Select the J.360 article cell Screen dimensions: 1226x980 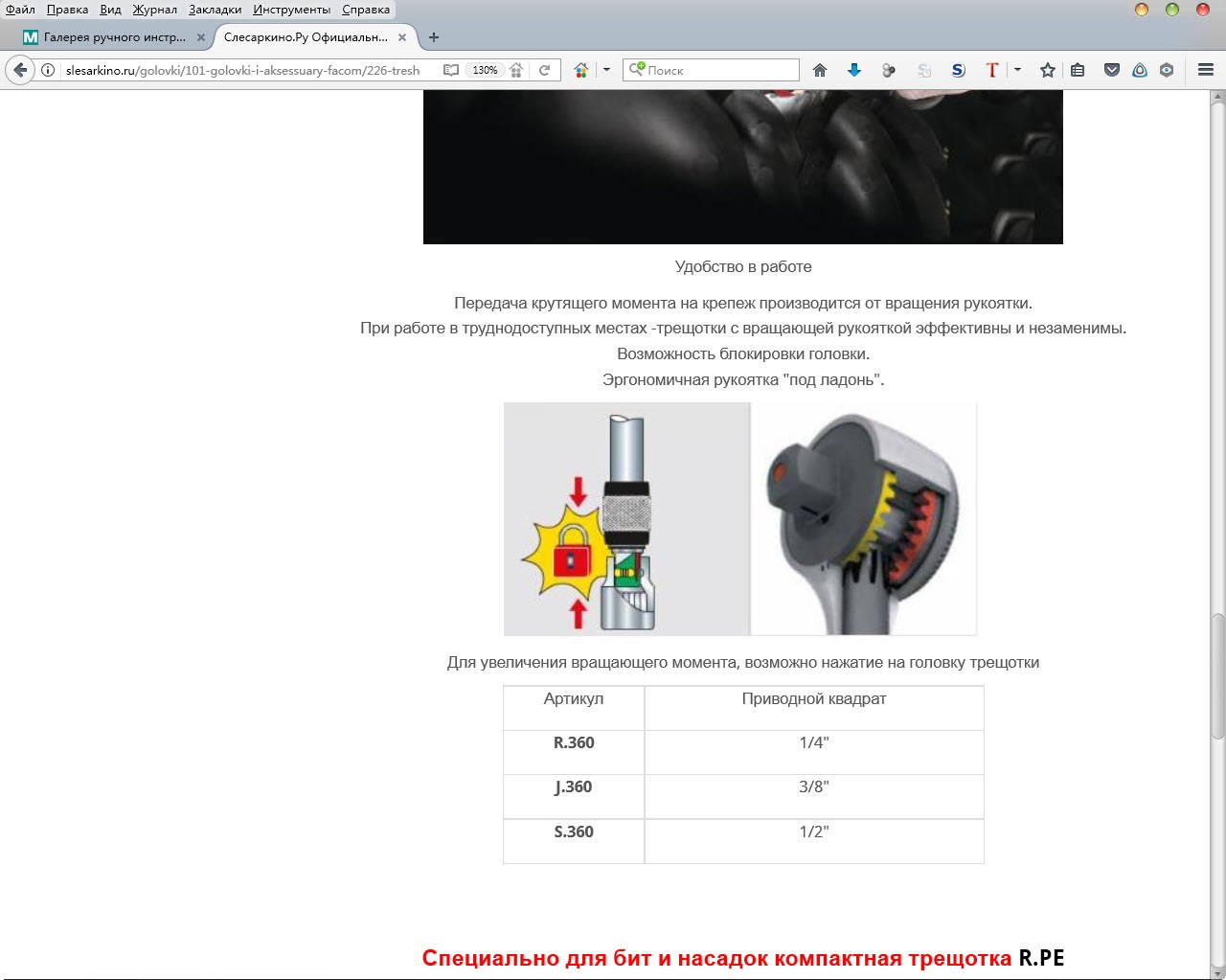coord(574,796)
